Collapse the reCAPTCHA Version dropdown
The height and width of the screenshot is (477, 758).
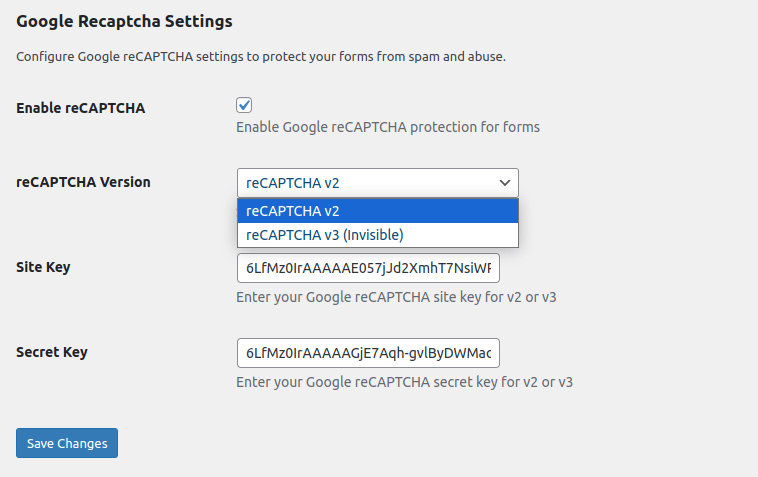[x=378, y=183]
